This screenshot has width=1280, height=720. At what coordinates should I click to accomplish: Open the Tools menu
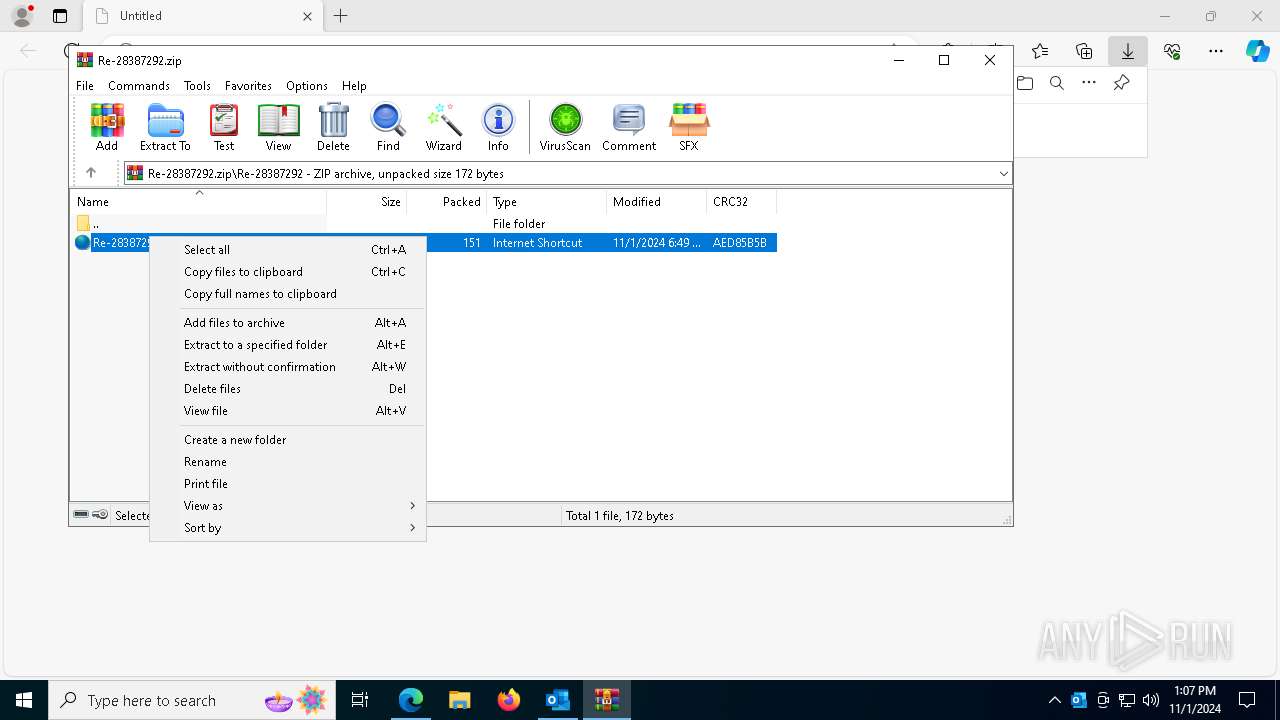tap(197, 86)
